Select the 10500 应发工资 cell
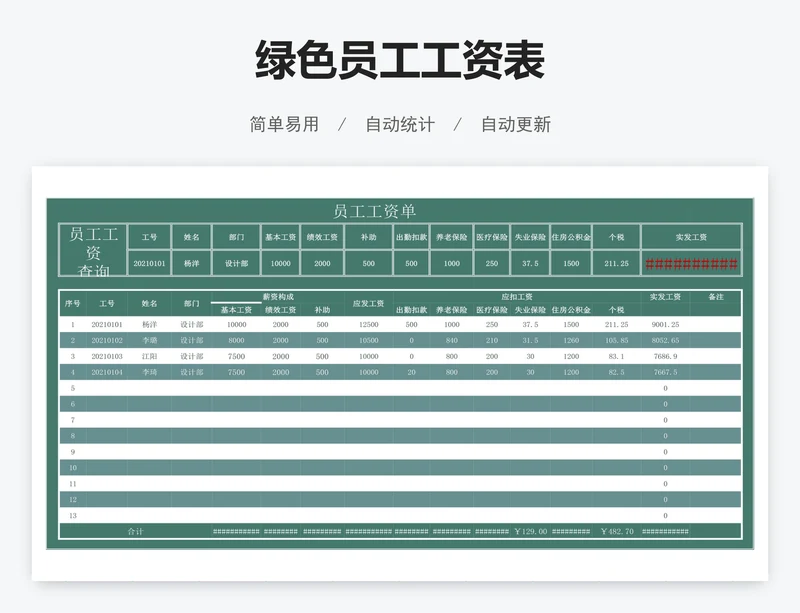Screen dimensions: 800x613 (x=368, y=340)
